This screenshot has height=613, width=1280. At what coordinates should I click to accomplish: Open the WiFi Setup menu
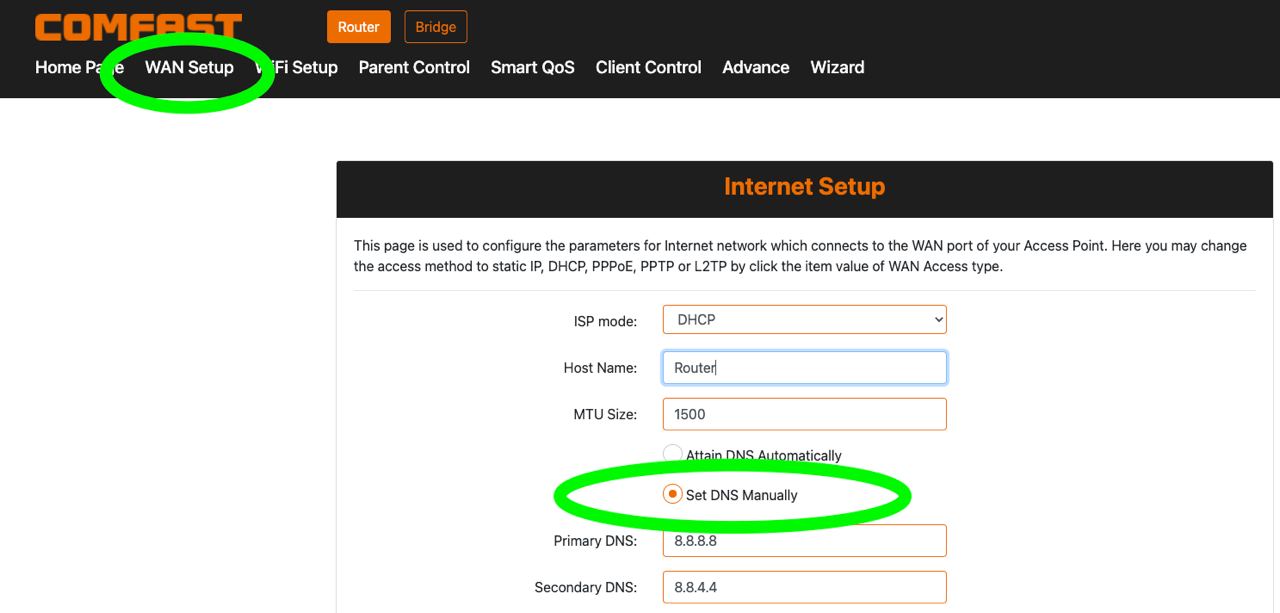point(297,67)
